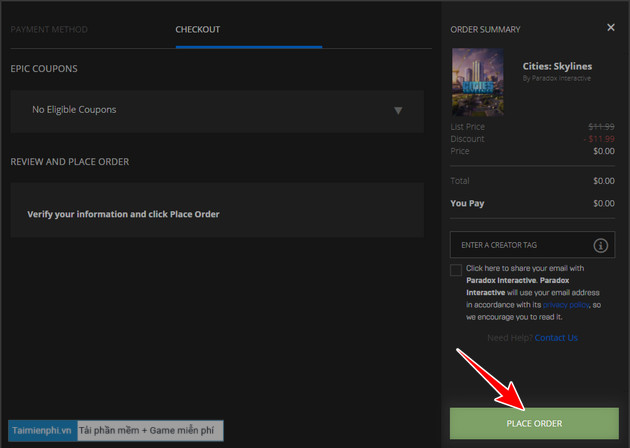Follow the Contact Us link

[556, 338]
